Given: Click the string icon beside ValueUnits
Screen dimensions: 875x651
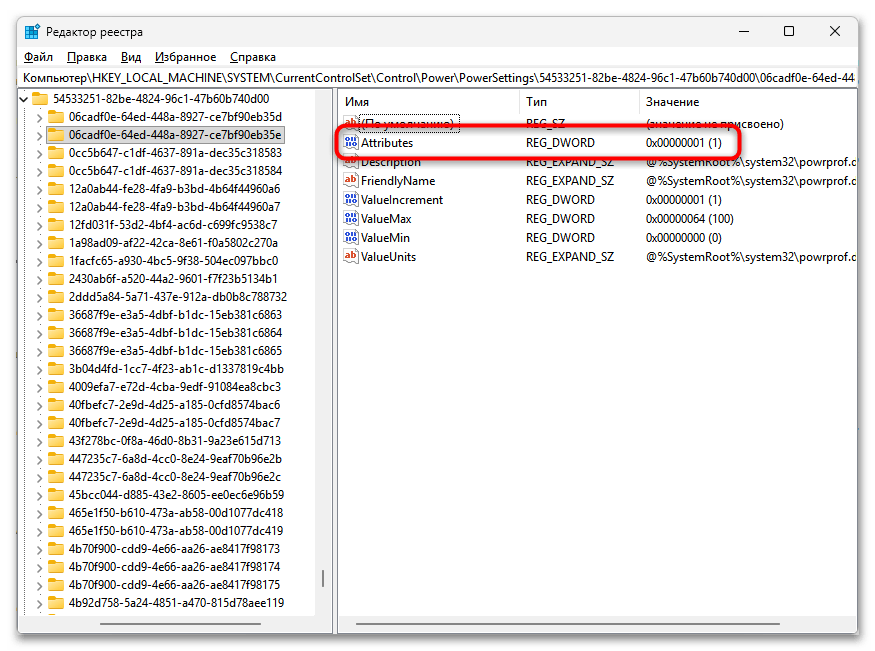Looking at the screenshot, I should pos(350,256).
